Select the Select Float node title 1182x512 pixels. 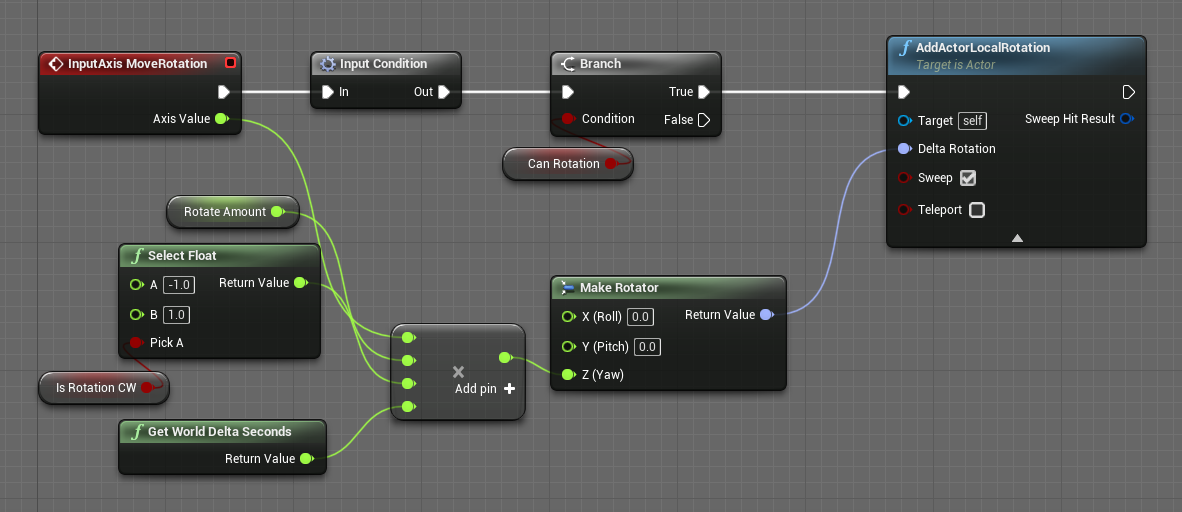(182, 256)
